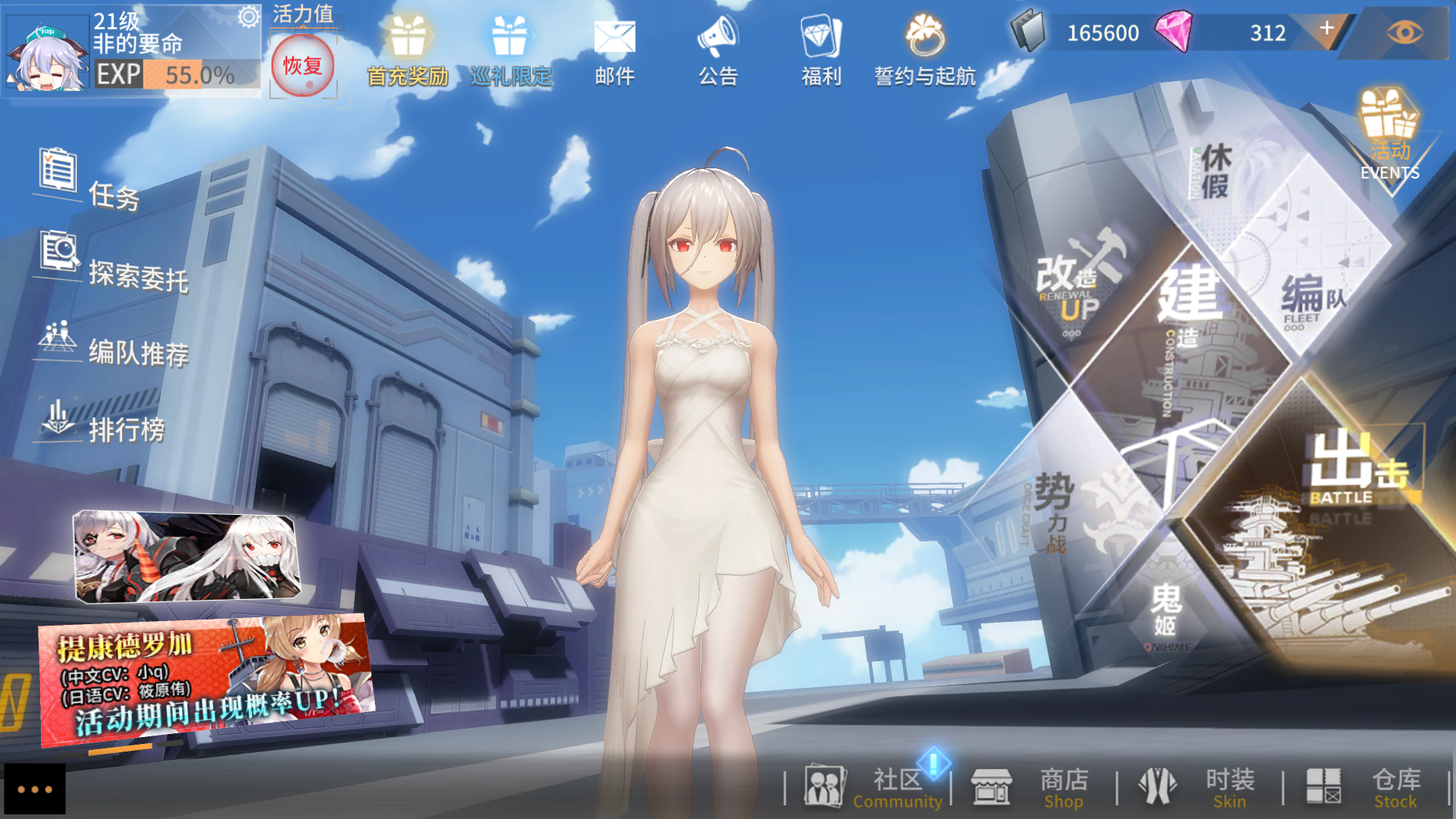
Task: Add gems with the plus button
Action: click(1326, 29)
